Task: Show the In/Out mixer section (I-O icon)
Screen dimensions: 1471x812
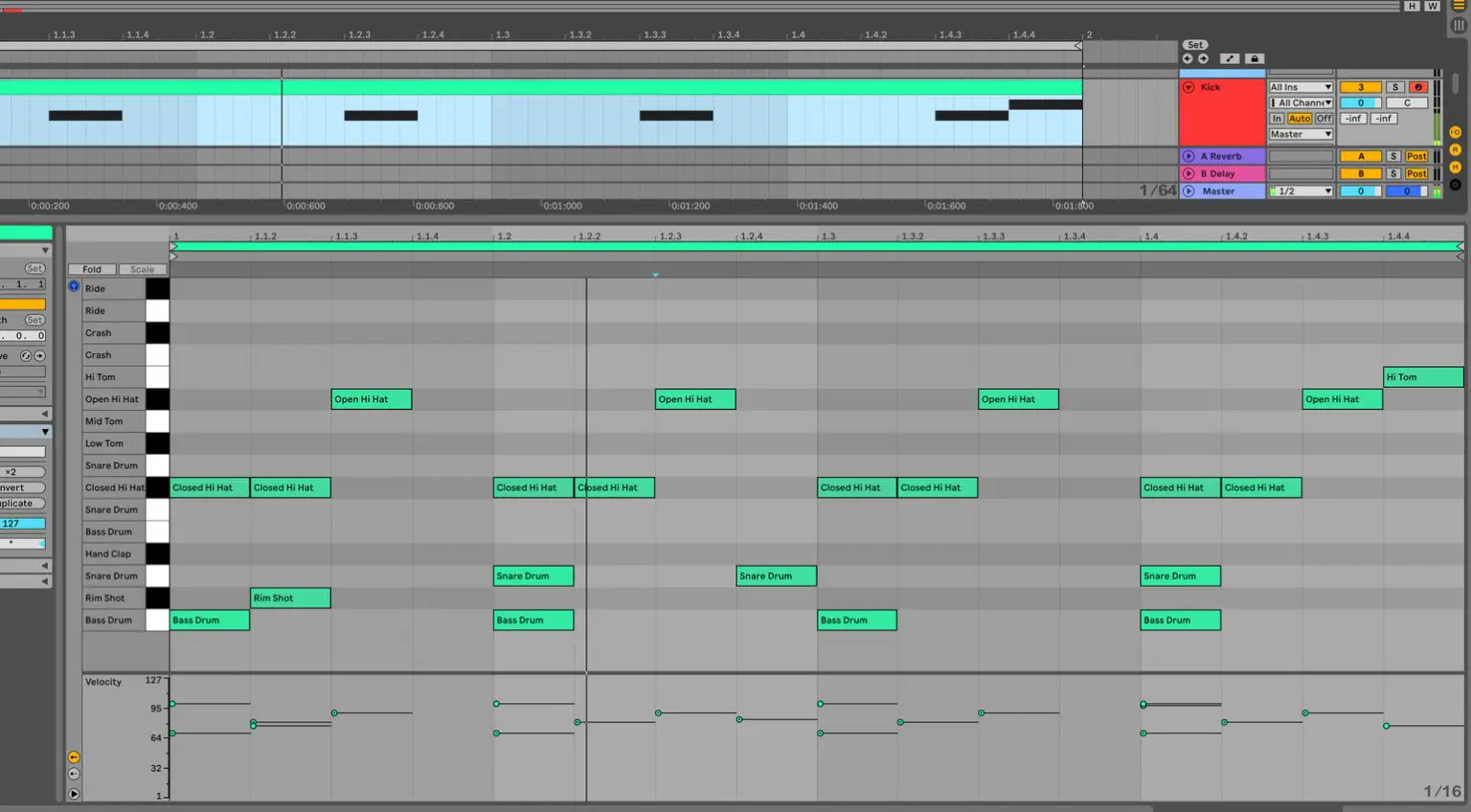Action: 1455,132
